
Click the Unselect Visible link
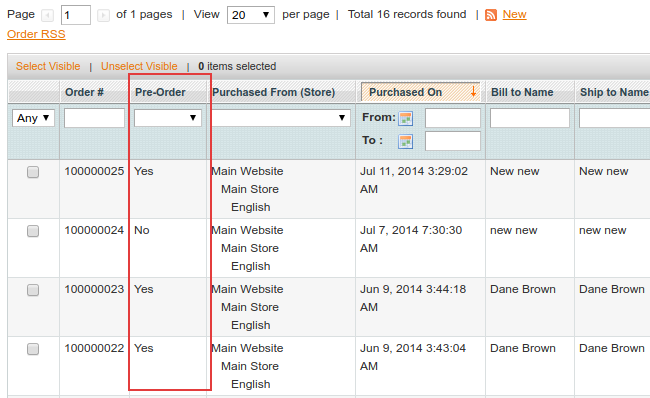tap(139, 66)
